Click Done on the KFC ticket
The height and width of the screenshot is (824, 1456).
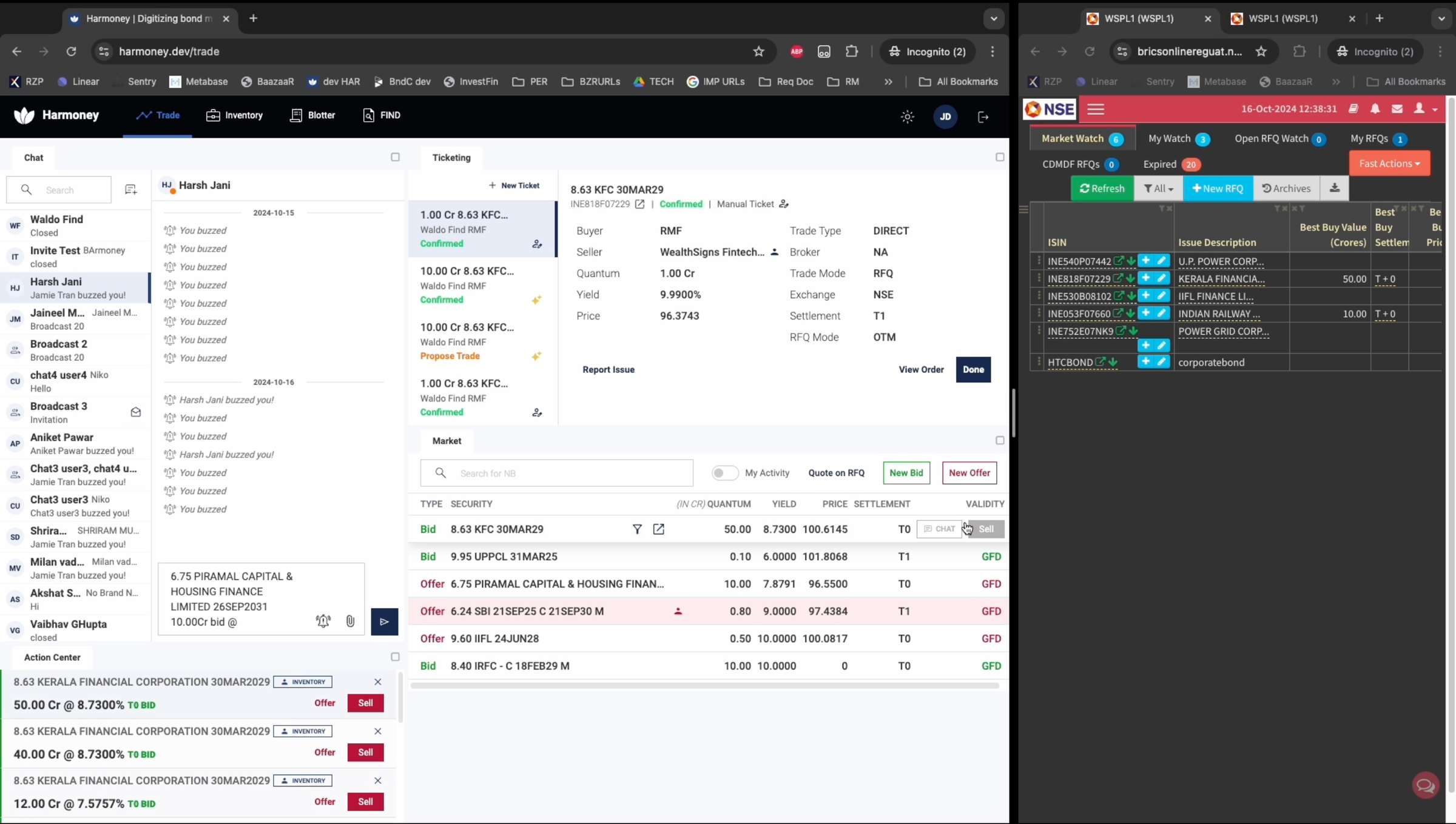click(x=973, y=369)
